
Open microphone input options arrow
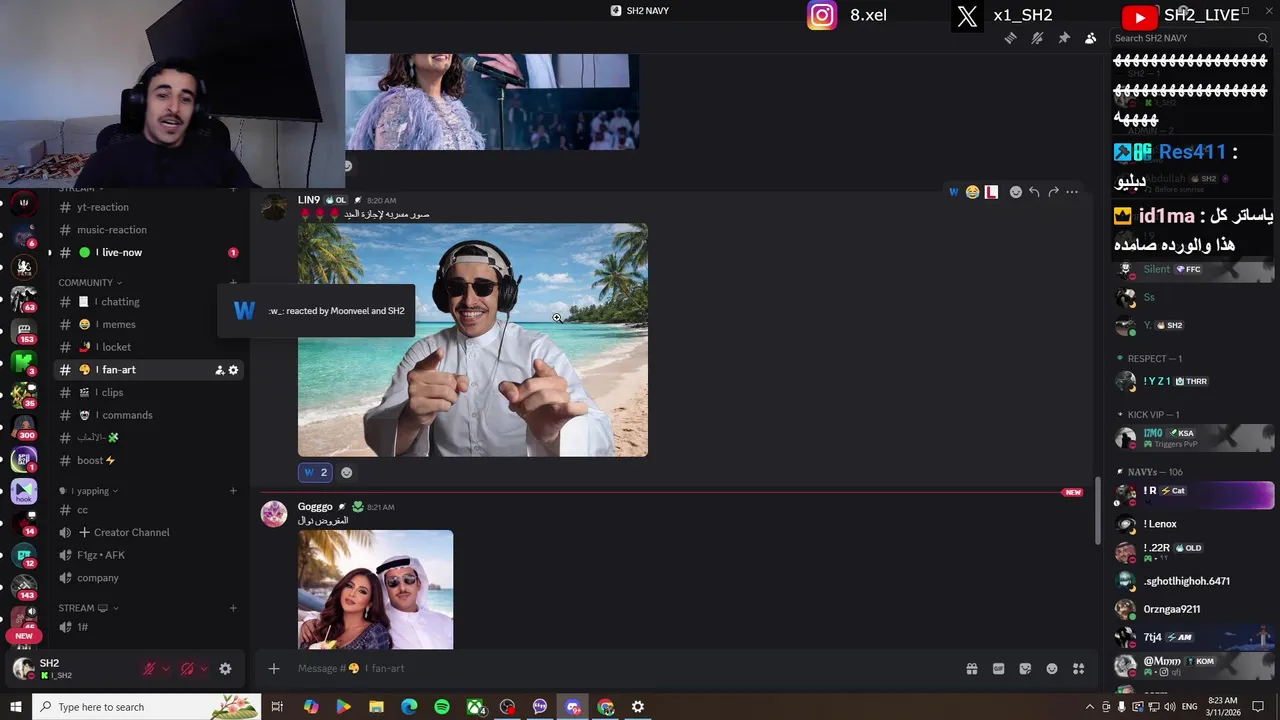point(165,669)
